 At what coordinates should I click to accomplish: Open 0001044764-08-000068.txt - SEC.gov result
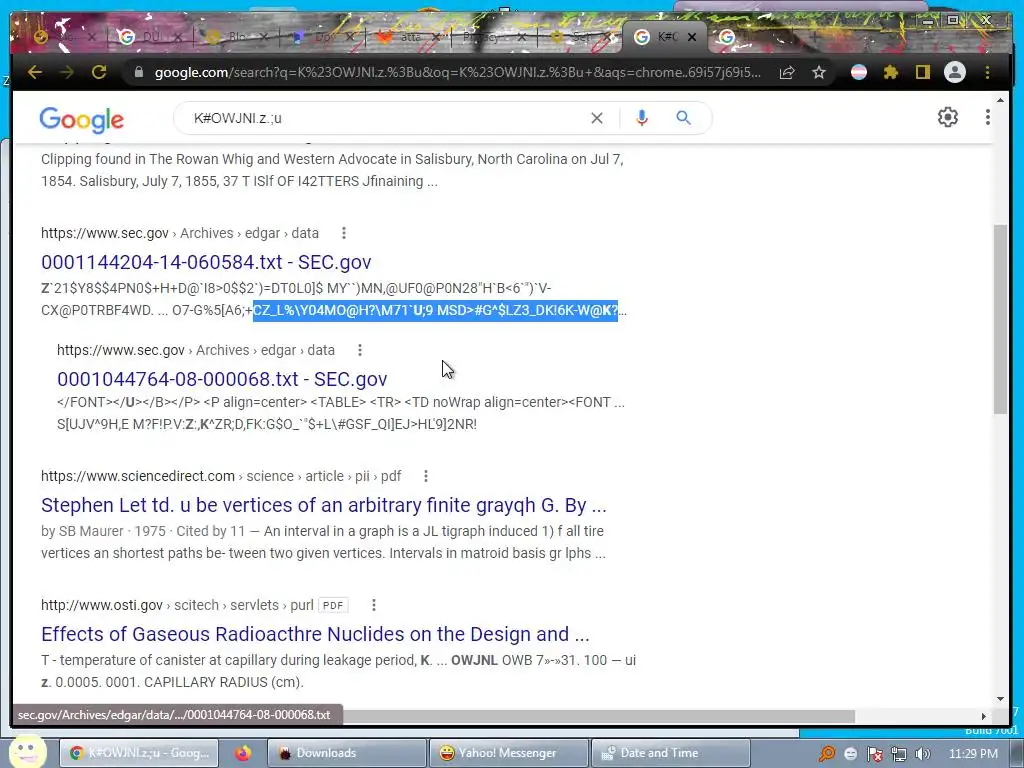point(222,379)
